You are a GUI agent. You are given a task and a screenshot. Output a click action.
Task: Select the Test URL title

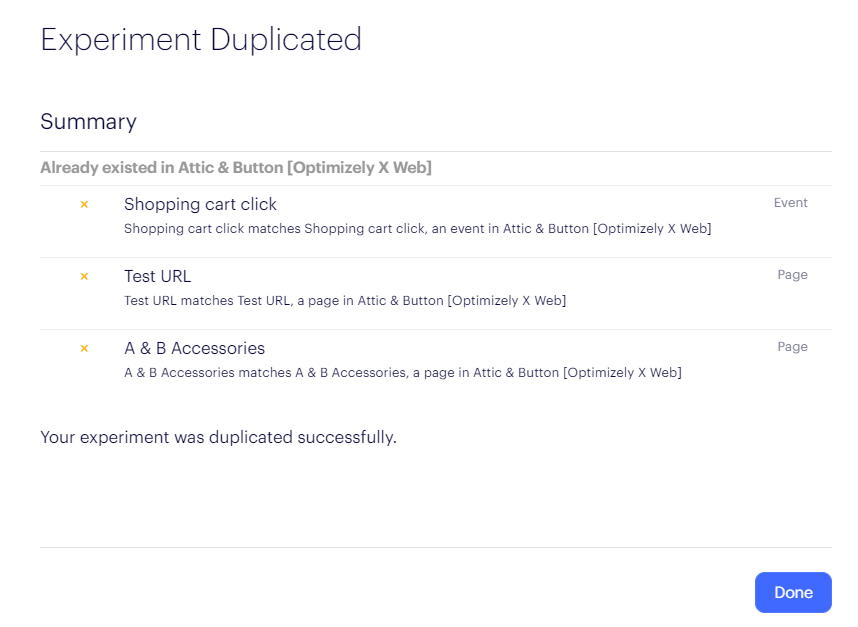point(158,276)
